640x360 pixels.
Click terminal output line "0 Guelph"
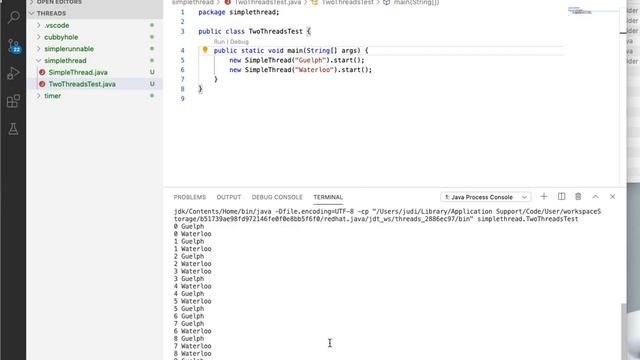coord(189,227)
